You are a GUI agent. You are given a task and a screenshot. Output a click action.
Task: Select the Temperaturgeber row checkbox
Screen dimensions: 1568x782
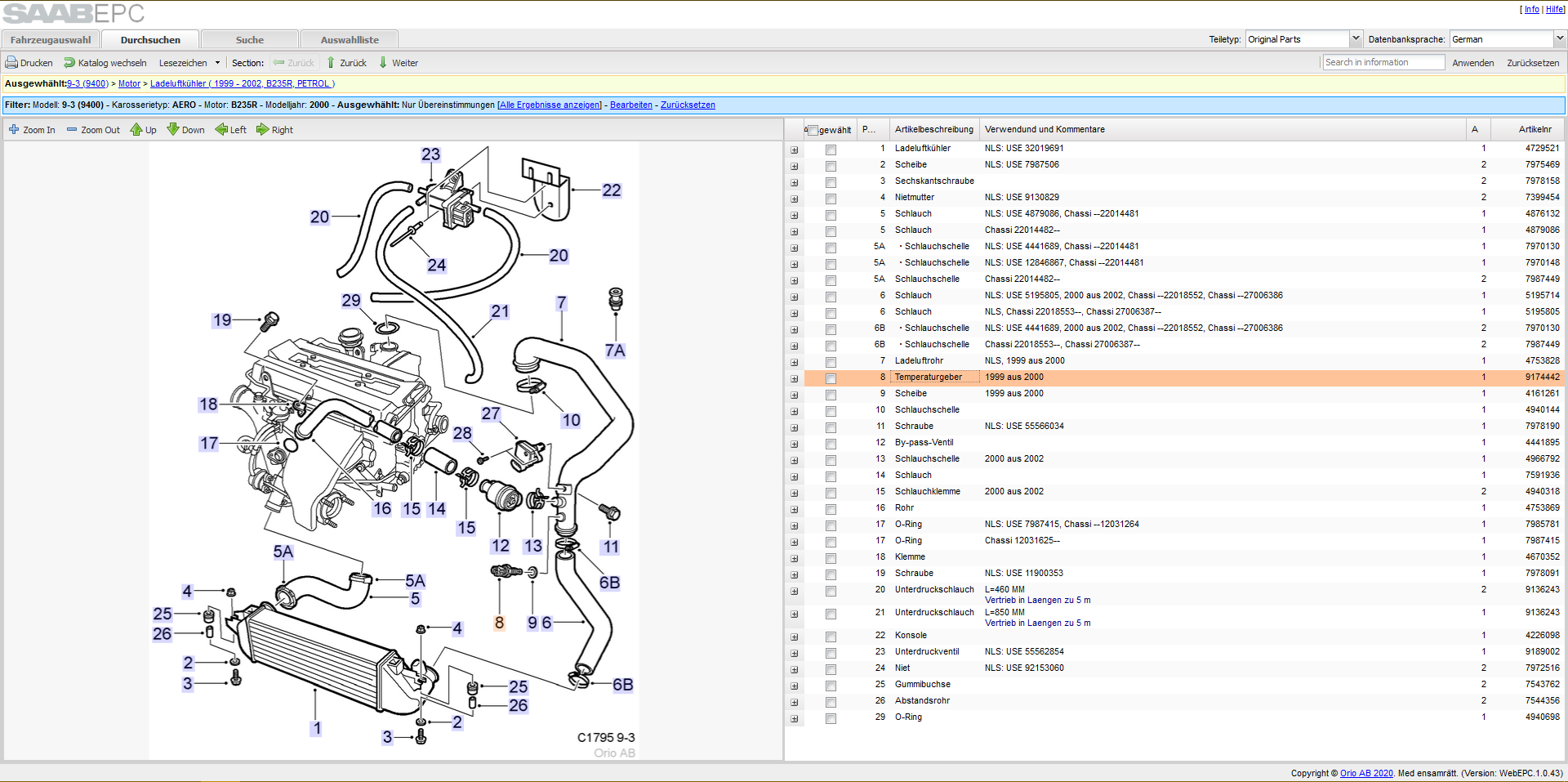(x=831, y=378)
